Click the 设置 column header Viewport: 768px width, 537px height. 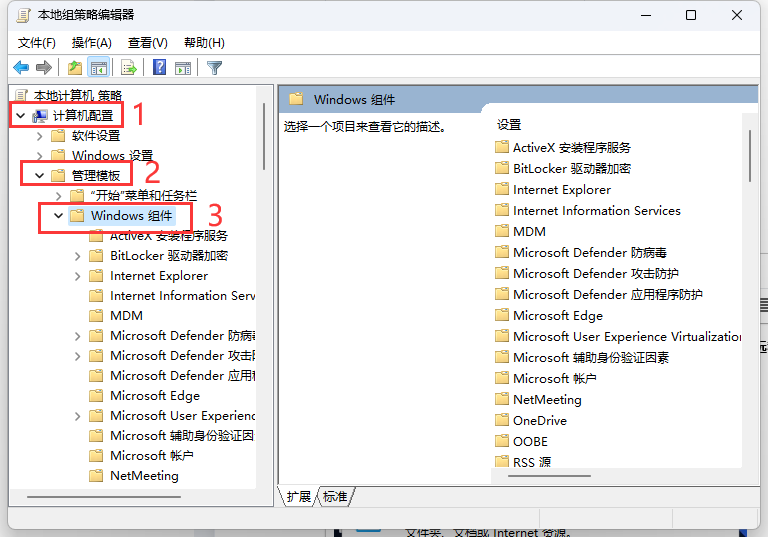(x=509, y=125)
